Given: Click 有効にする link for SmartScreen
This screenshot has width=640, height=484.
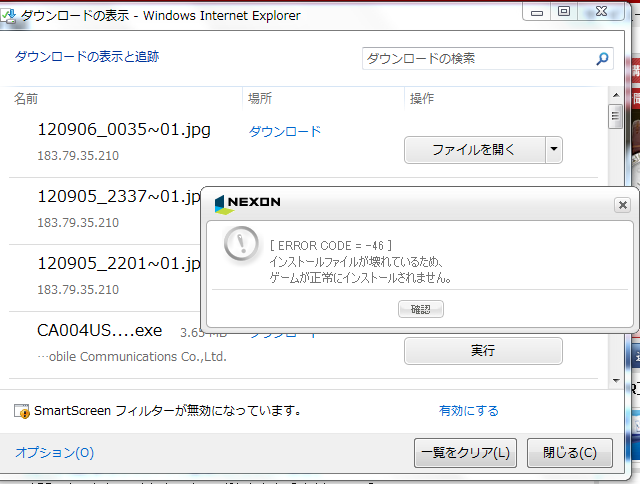Looking at the screenshot, I should click(x=469, y=411).
